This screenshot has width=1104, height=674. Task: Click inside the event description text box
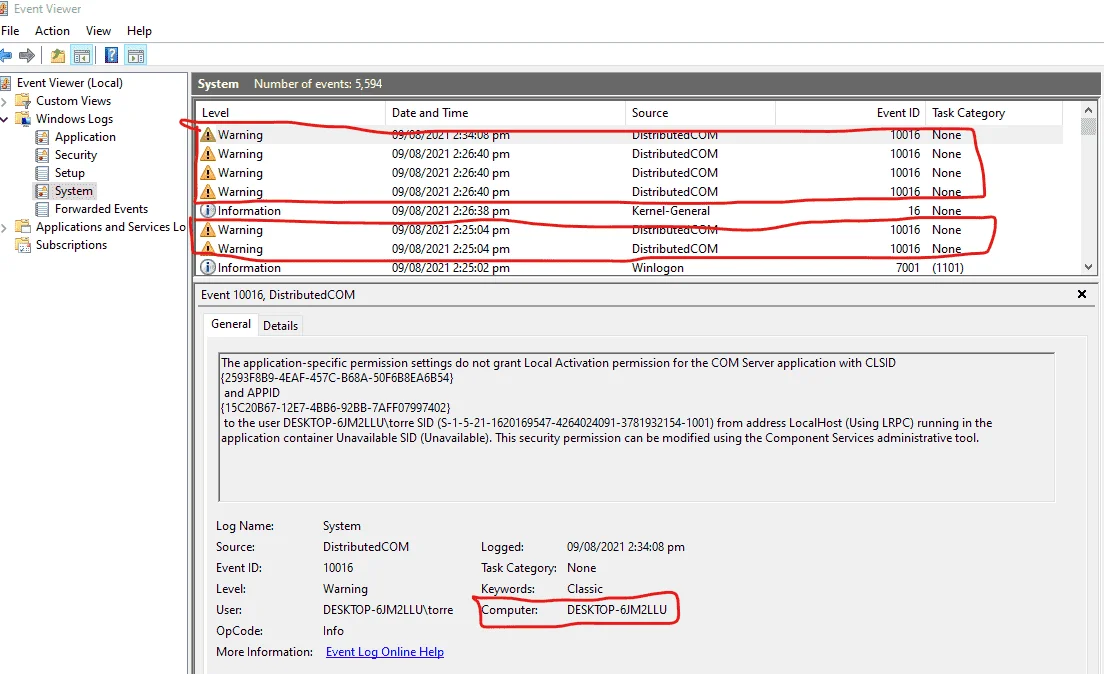tap(636, 427)
